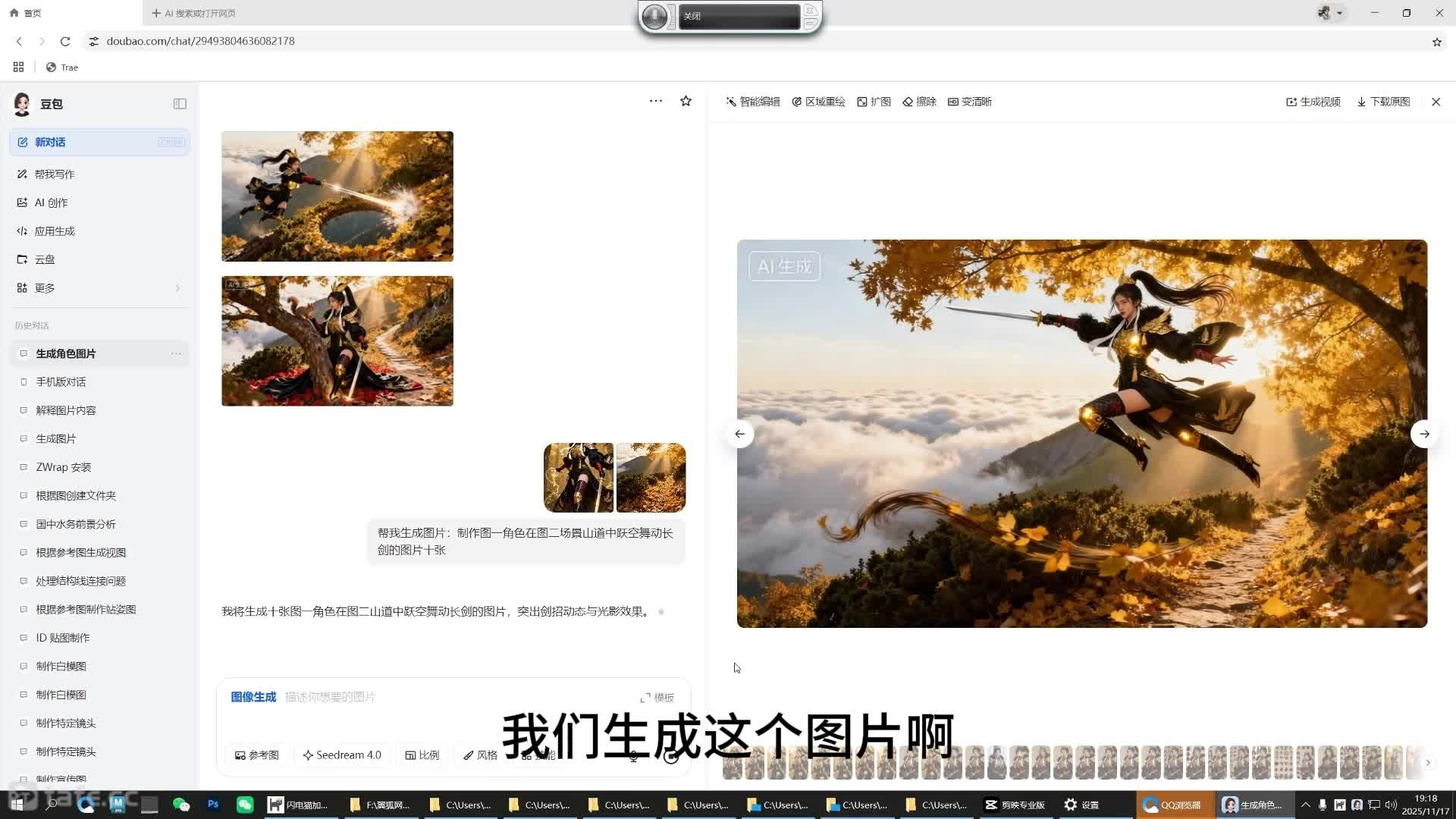Viewport: 1456px width, 819px height.
Task: Open chat options three-dot menu
Action: (656, 101)
